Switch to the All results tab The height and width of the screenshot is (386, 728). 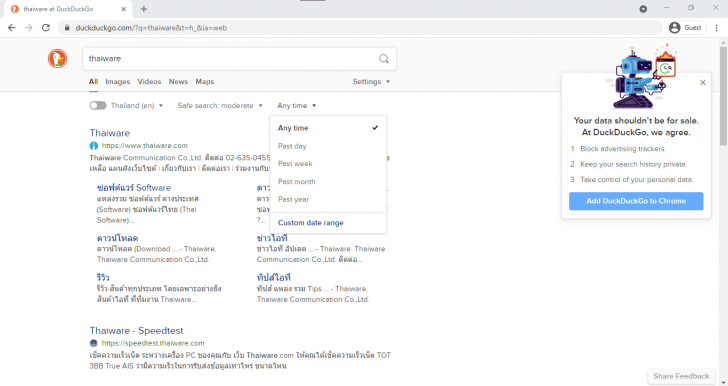[93, 82]
